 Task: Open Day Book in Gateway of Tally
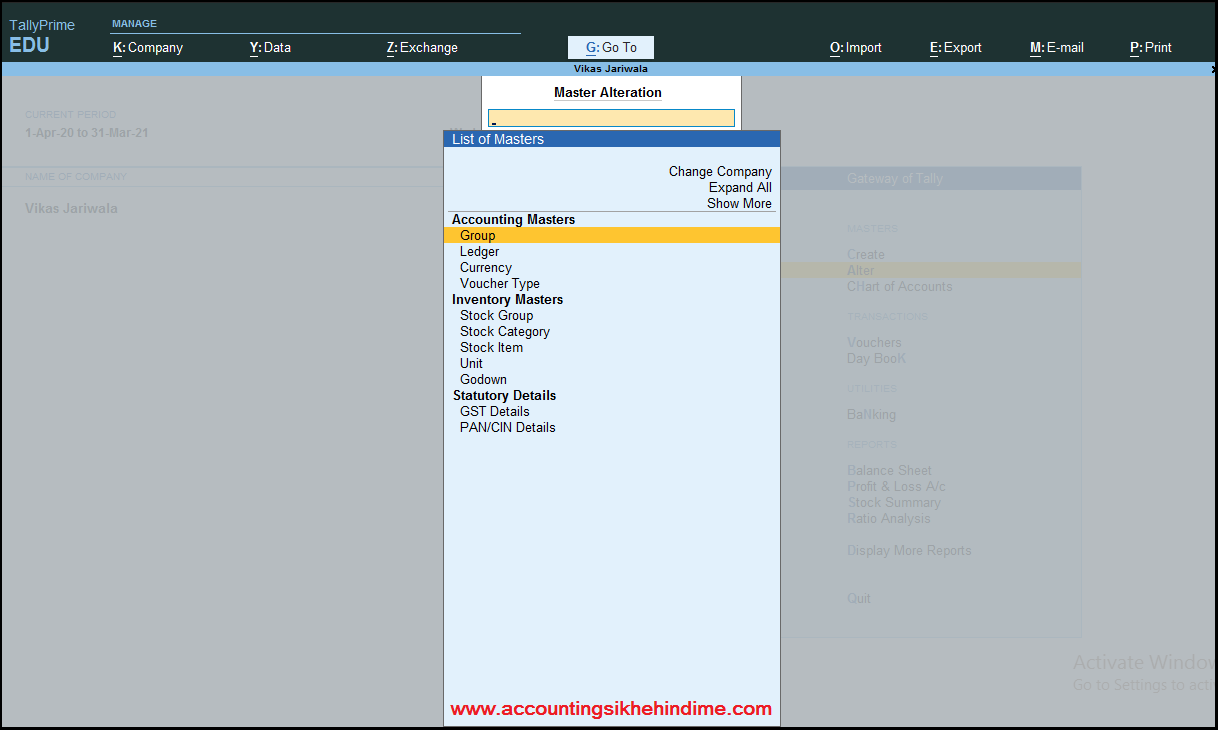[876, 358]
